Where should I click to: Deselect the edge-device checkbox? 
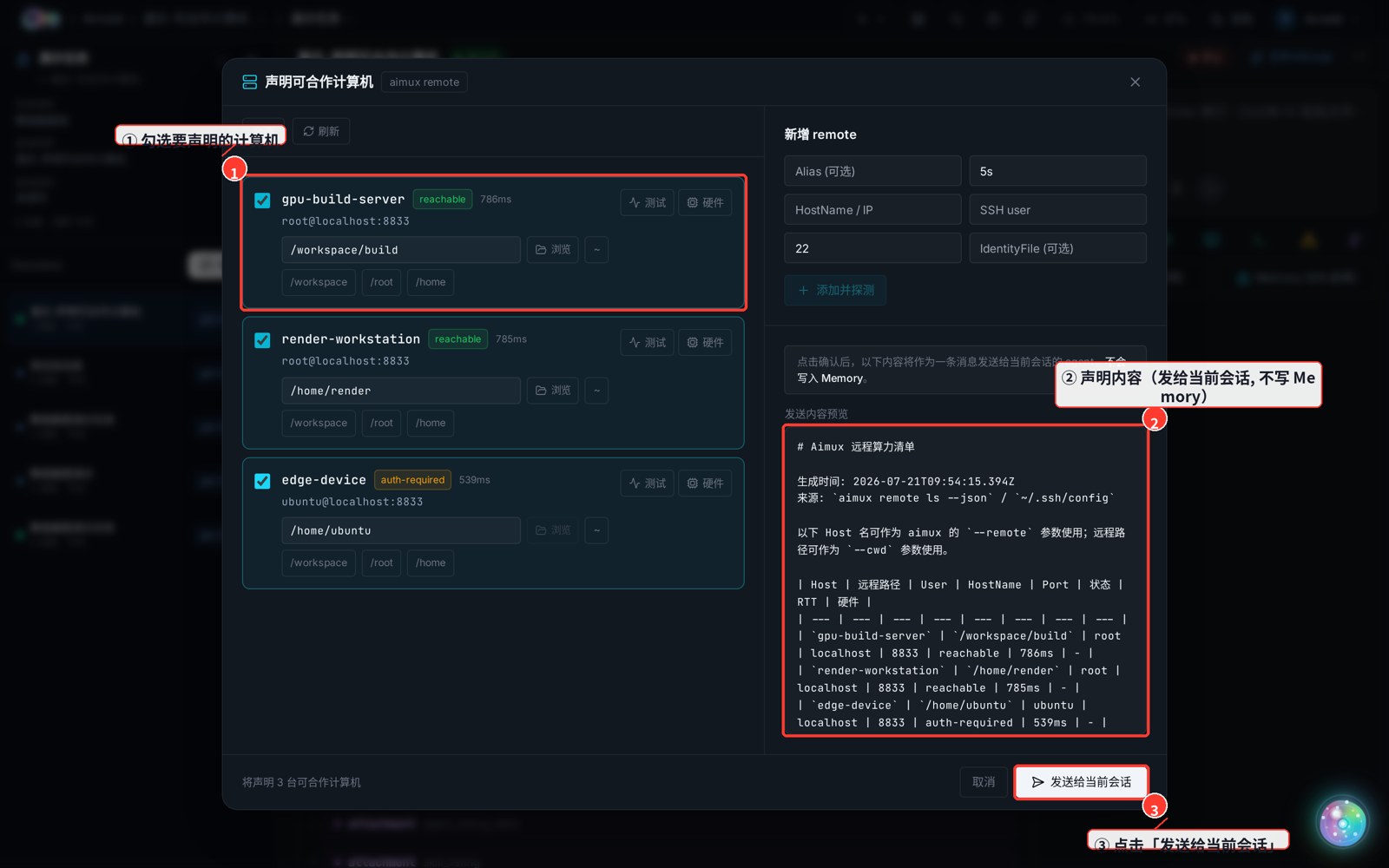pos(262,481)
